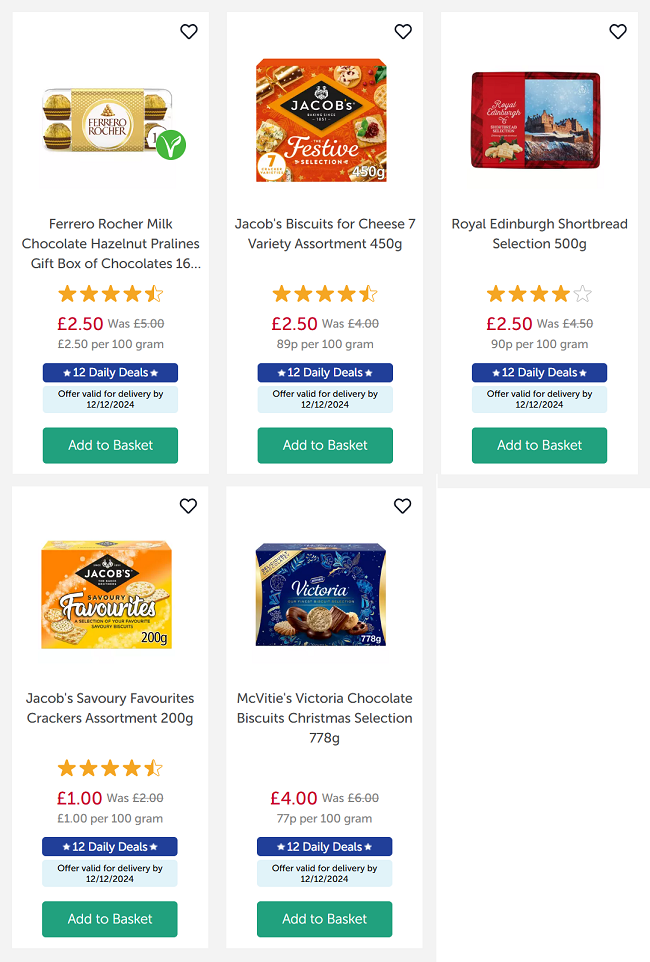Click 12 Daily Deals badge under Ferrero Rocher
Image resolution: width=650 pixels, height=962 pixels.
click(x=110, y=373)
